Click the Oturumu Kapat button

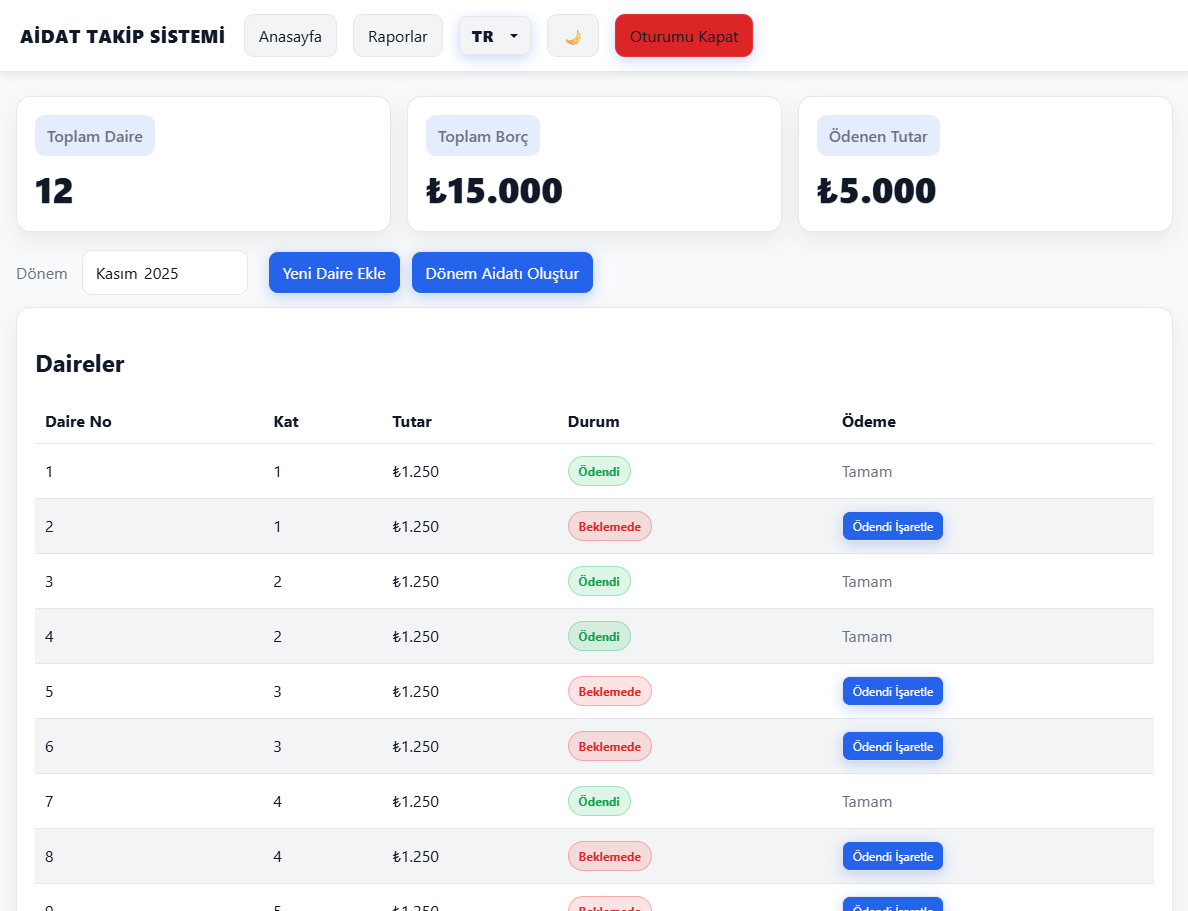pyautogui.click(x=683, y=36)
